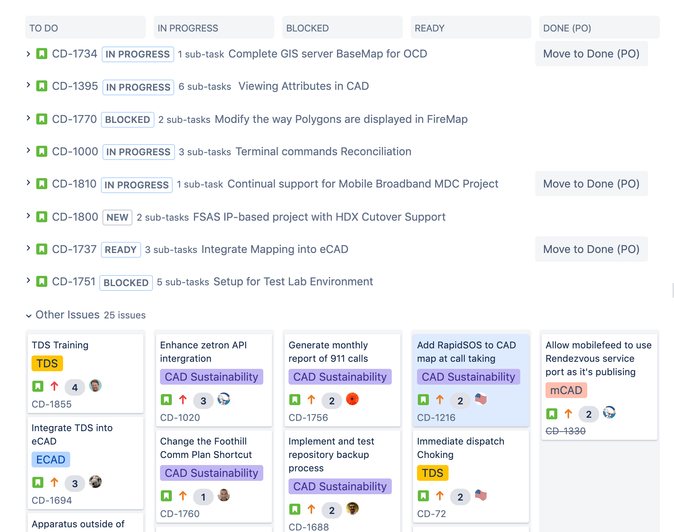Click the mCAD label on CD-1330 card

point(566,390)
